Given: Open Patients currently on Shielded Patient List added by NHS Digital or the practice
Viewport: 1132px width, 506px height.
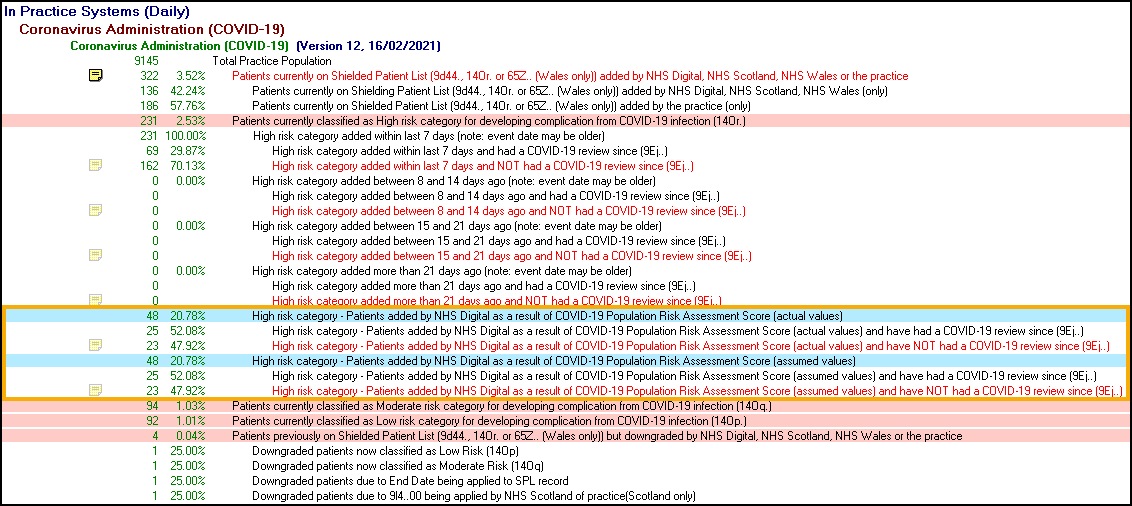Looking at the screenshot, I should click(x=570, y=76).
